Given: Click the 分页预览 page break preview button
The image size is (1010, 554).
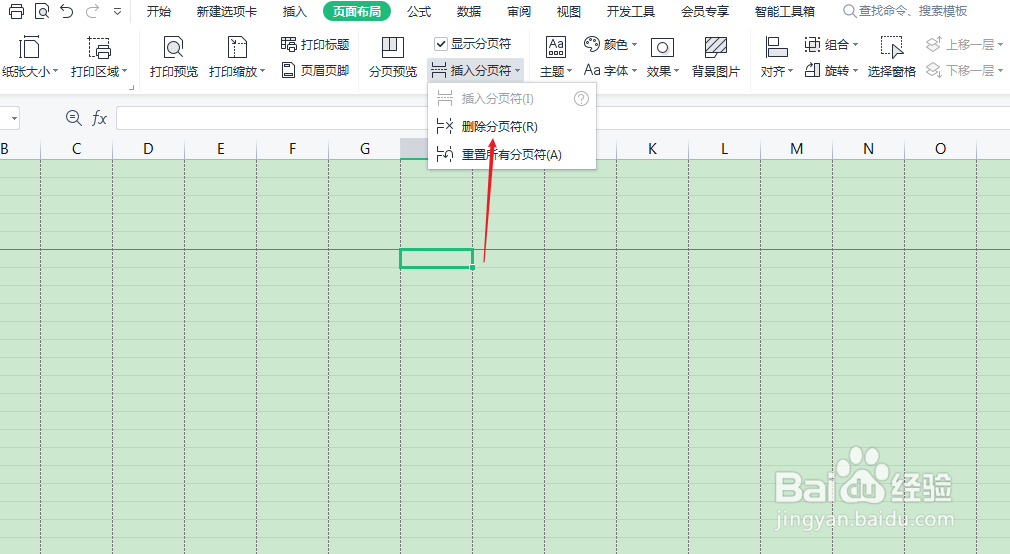Looking at the screenshot, I should coord(393,57).
